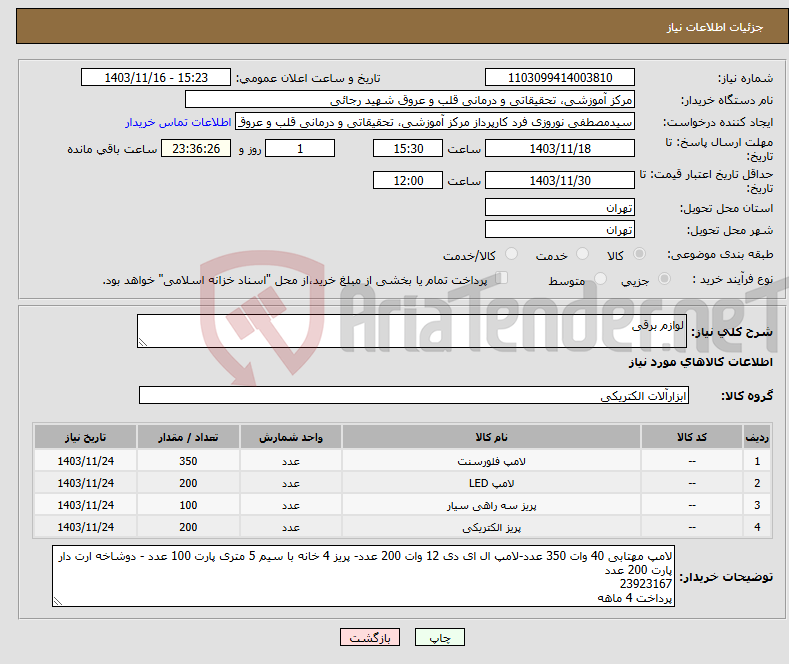Click the چاپ (print) button
This screenshot has height=664, width=789.
pos(439,637)
